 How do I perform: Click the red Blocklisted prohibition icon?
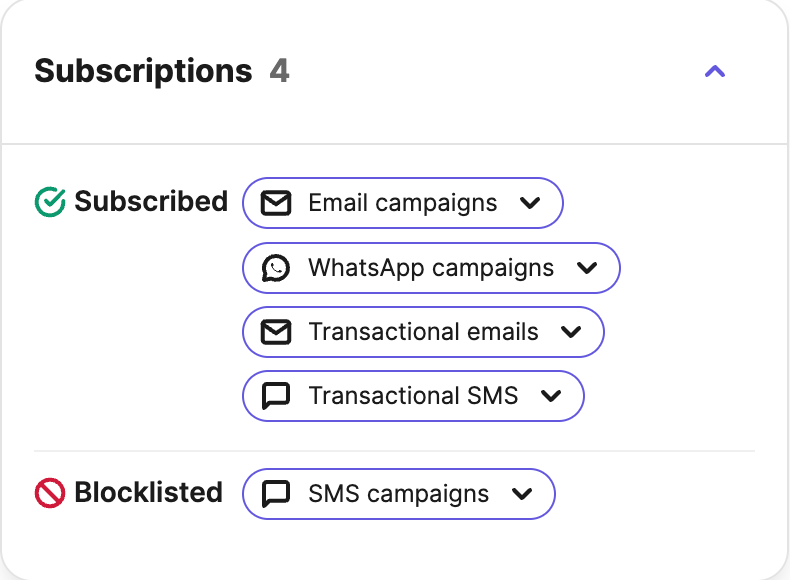49,493
